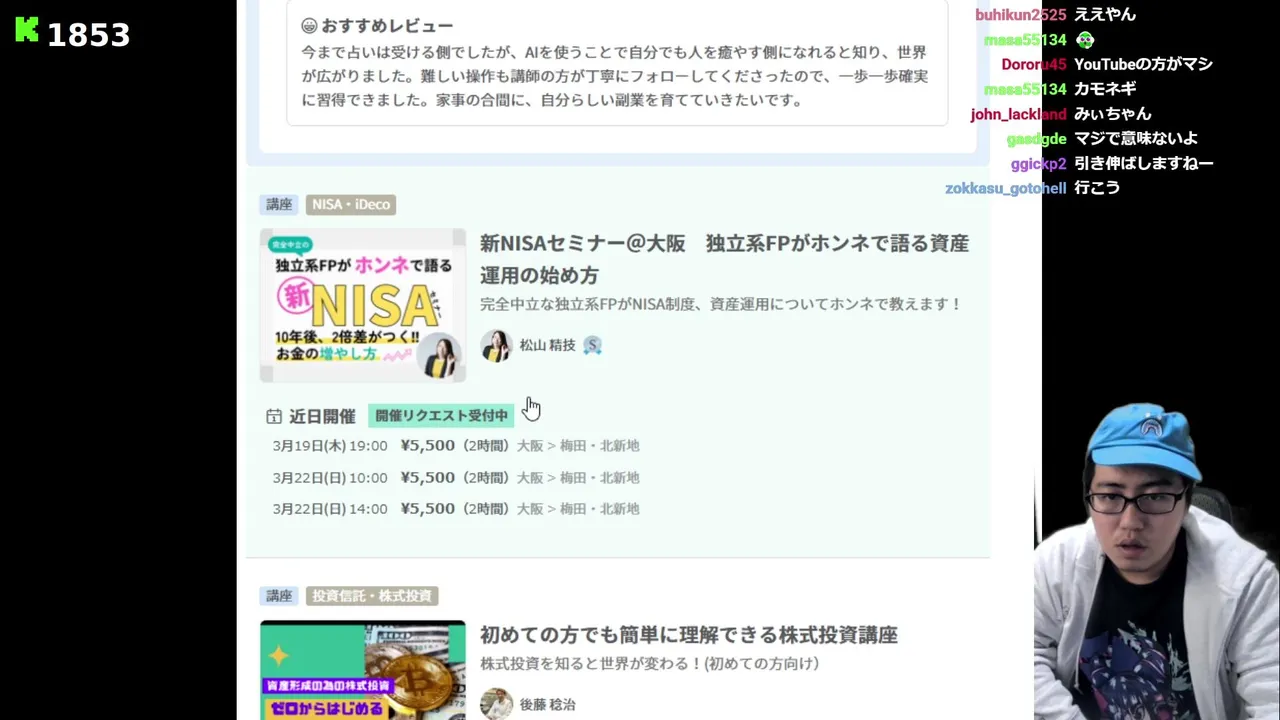Click the emoji icon before おすすめレビュー

click(x=309, y=26)
